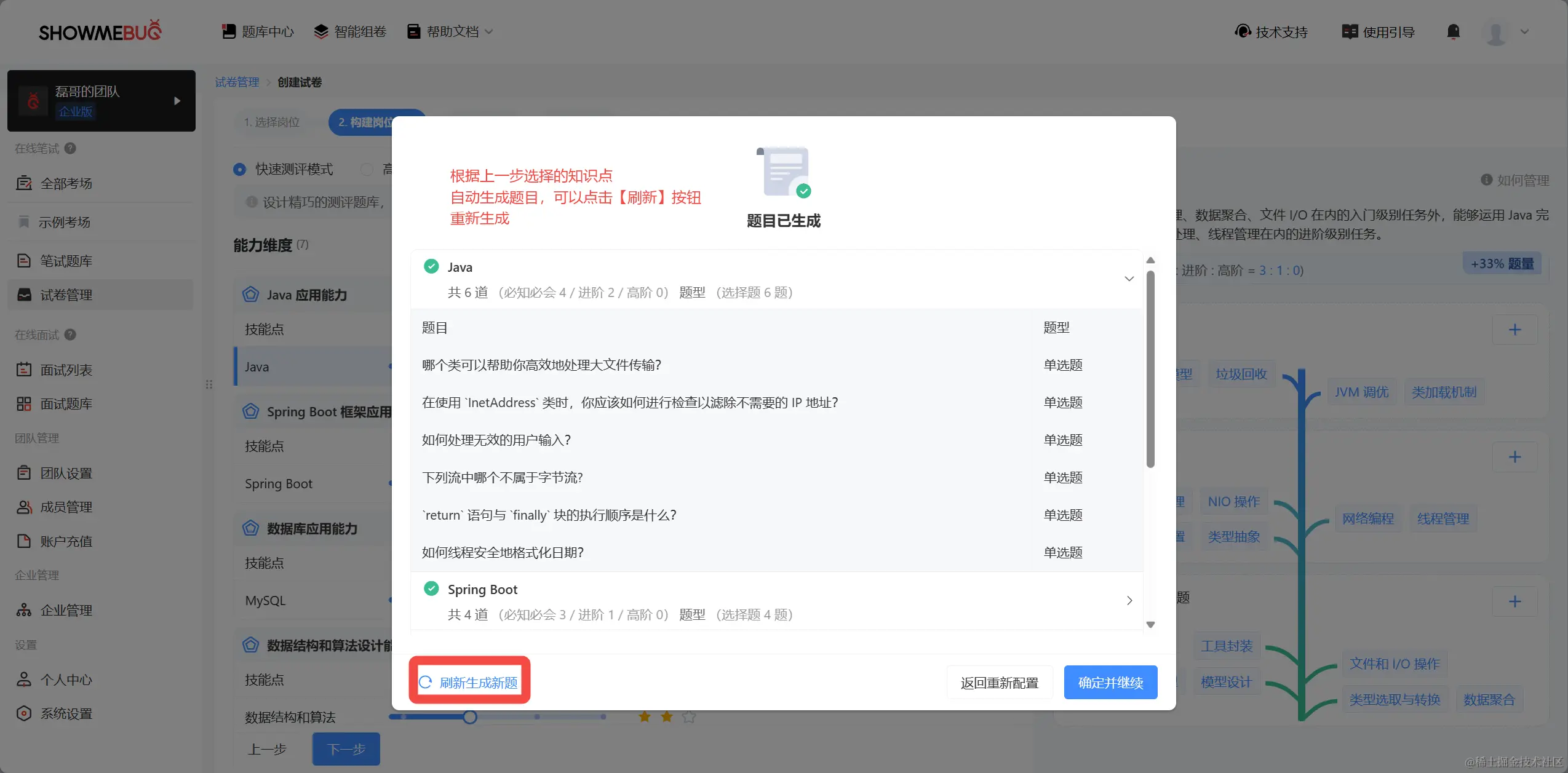Click the 数据结构和算法 slider handle
1568x773 pixels.
(470, 716)
